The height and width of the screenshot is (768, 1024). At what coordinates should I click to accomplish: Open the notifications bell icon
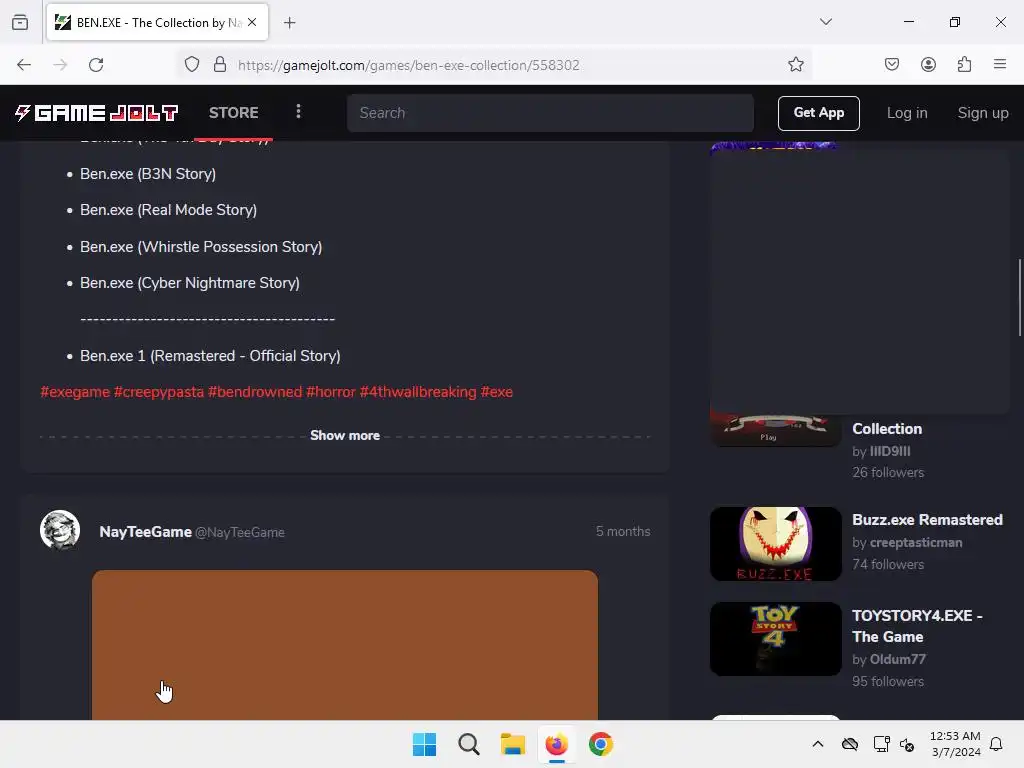[x=997, y=744]
